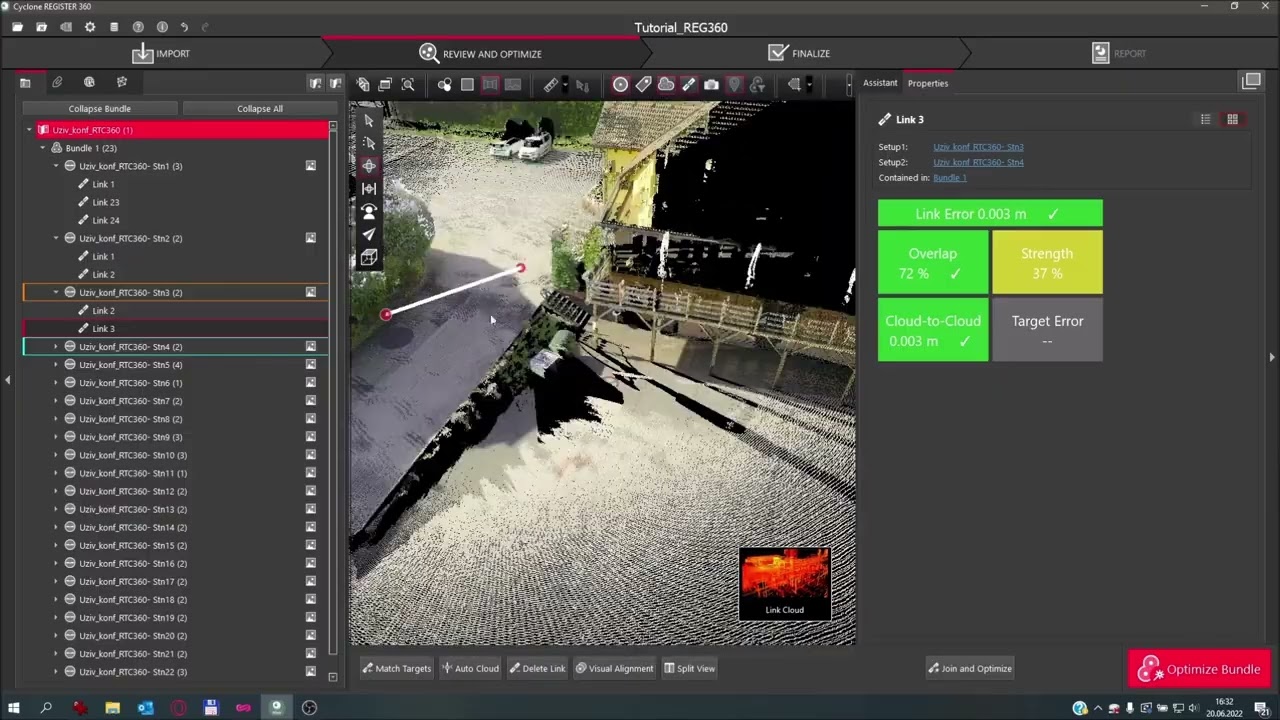The image size is (1280, 720).
Task: Open image icon for Stn12 setup
Action: tap(311, 491)
